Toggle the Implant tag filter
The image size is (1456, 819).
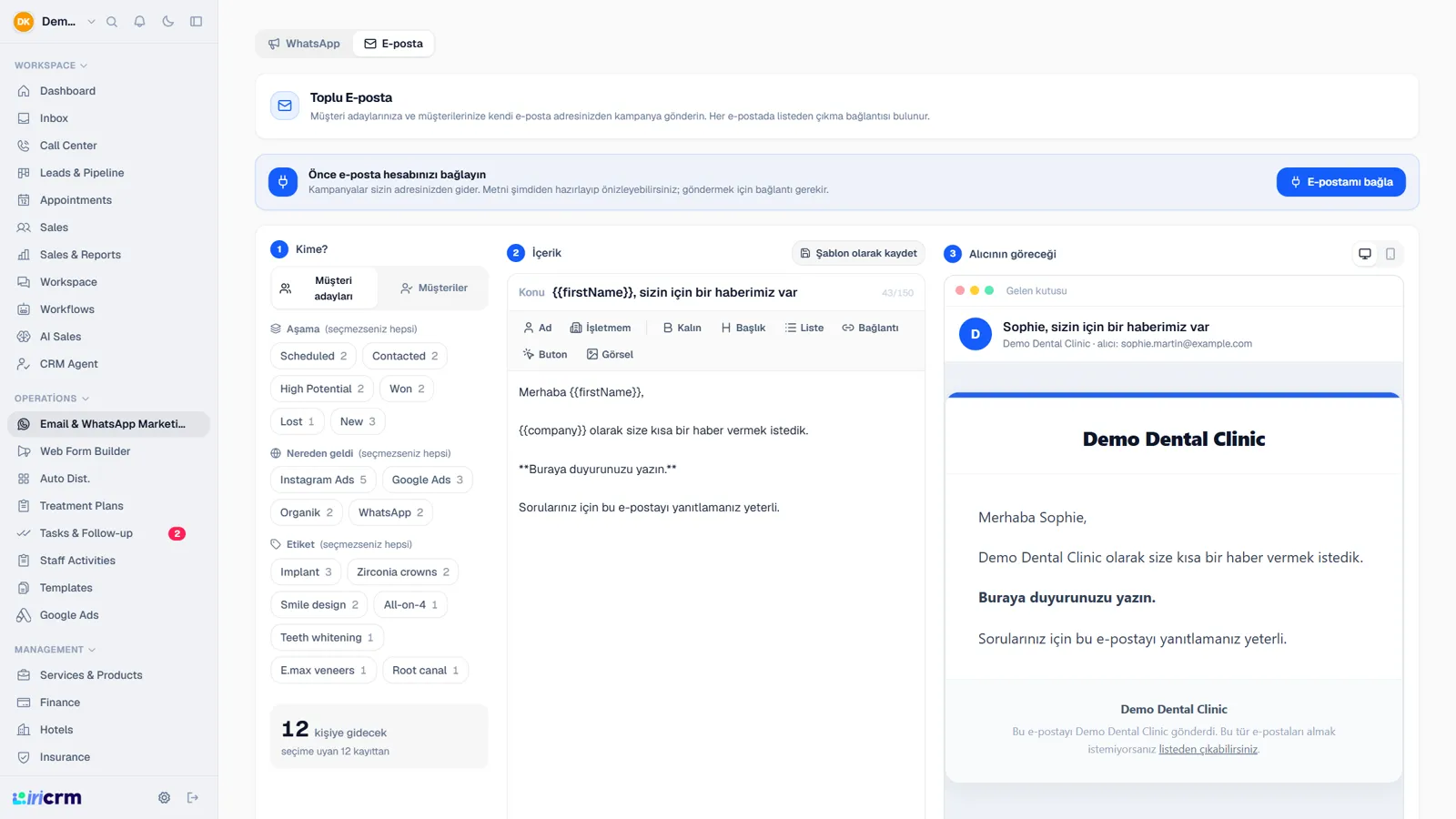(306, 572)
